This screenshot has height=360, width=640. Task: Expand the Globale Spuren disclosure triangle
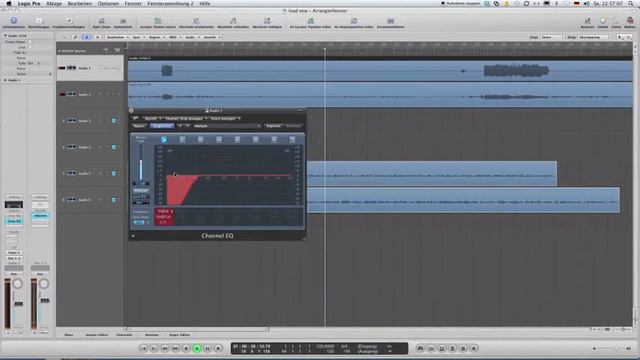(60, 51)
